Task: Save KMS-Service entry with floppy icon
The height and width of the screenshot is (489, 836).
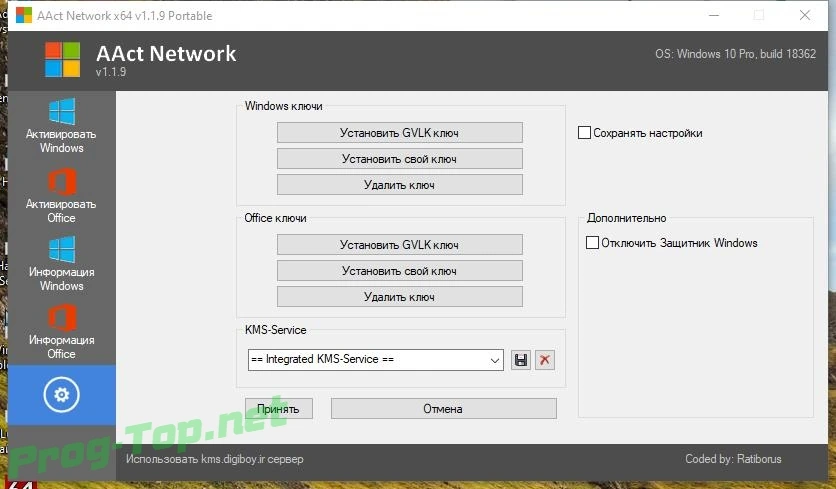Action: (521, 360)
